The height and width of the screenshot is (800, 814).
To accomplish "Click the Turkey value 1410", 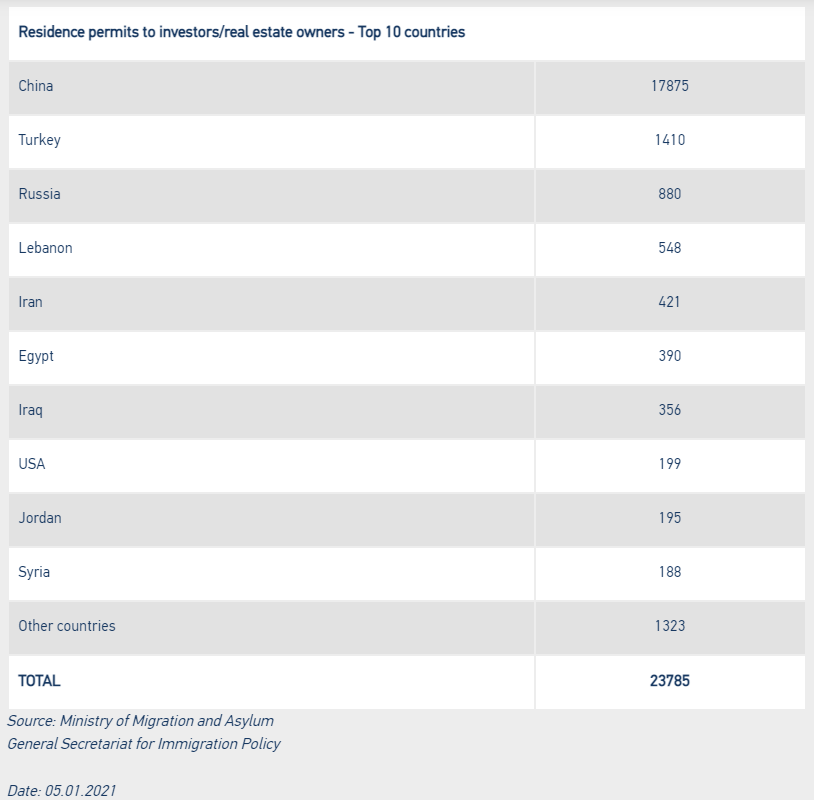I will click(x=669, y=140).
